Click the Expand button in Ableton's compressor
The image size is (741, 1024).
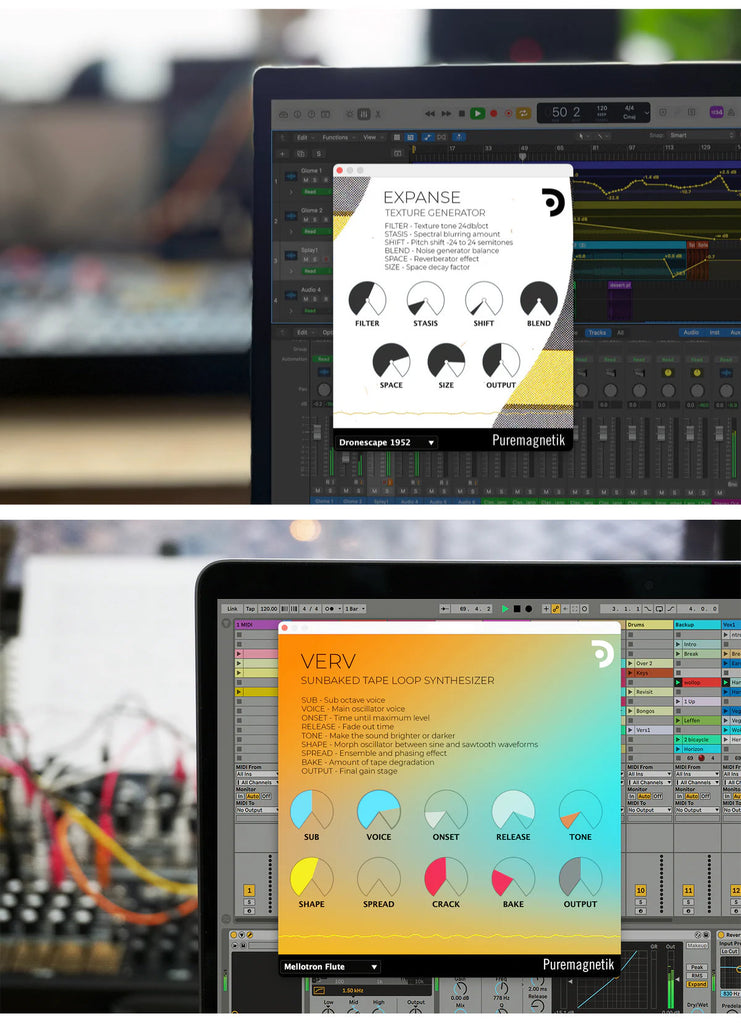[x=697, y=984]
